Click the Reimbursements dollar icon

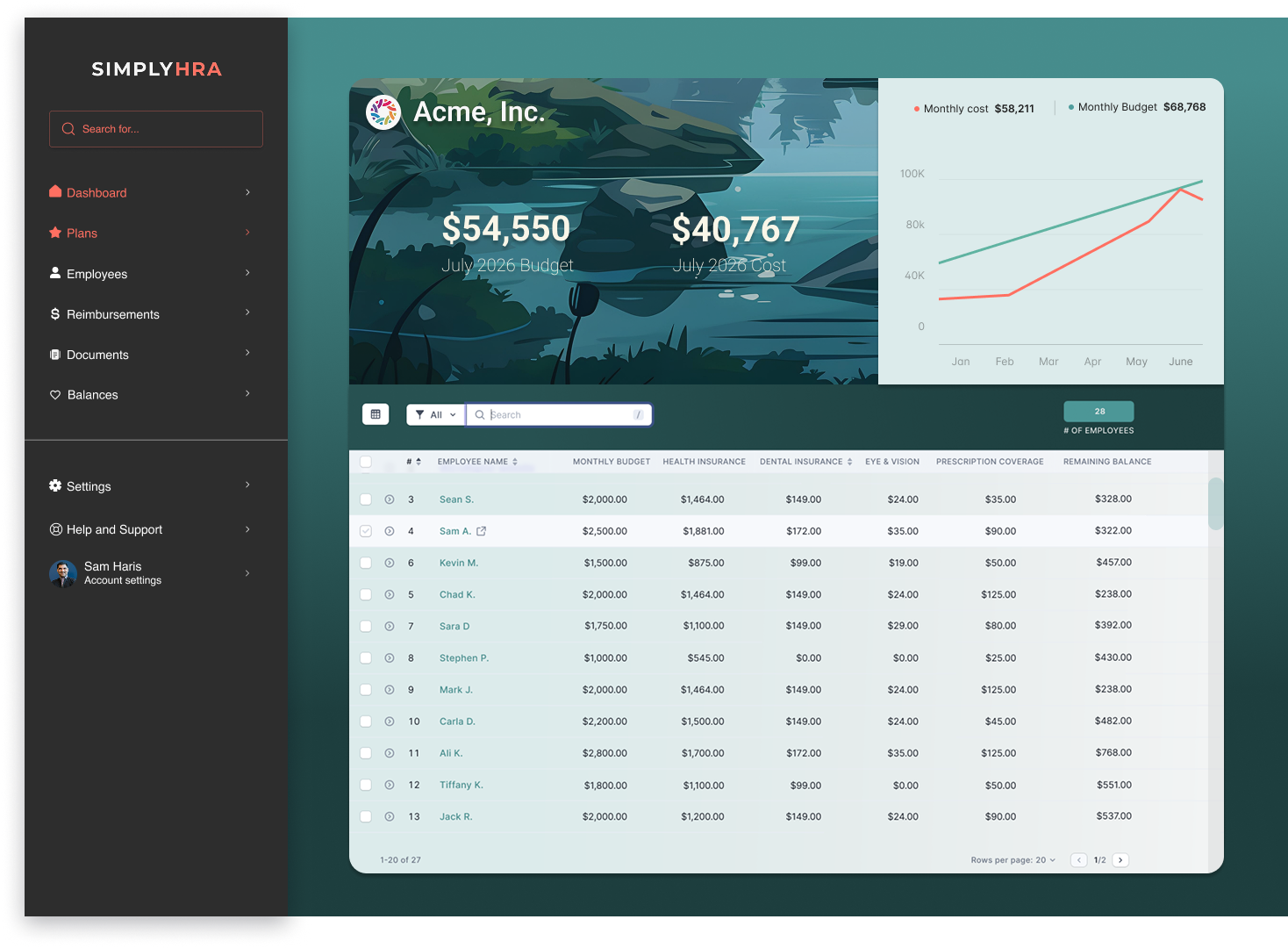[x=55, y=313]
